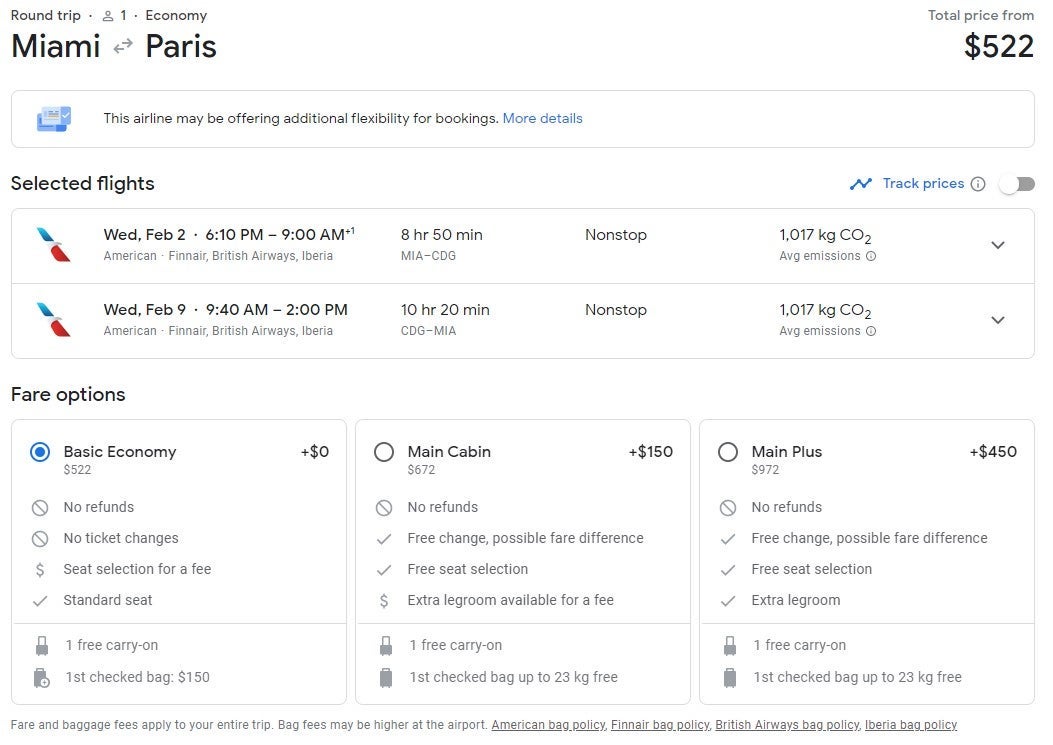The height and width of the screenshot is (745, 1053).
Task: Select the Basic Economy fare option
Action: click(40, 452)
